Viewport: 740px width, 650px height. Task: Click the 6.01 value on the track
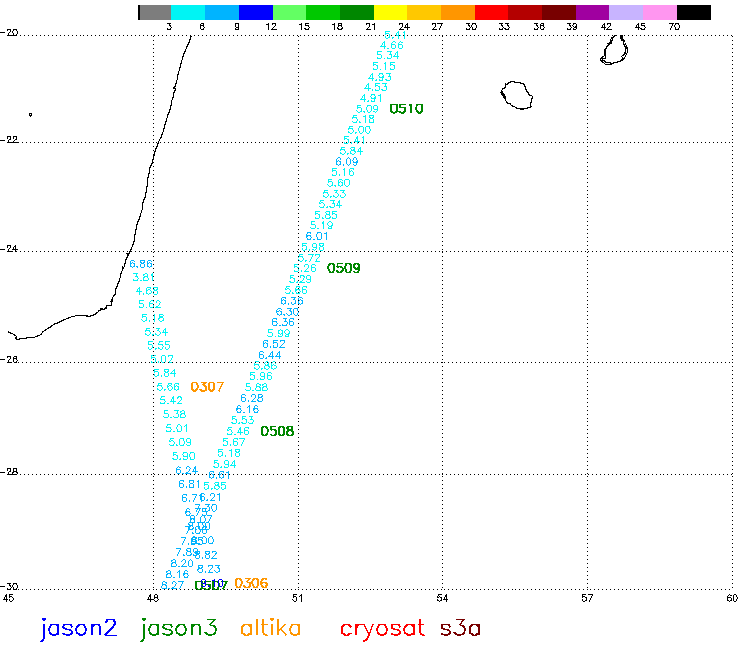[317, 236]
